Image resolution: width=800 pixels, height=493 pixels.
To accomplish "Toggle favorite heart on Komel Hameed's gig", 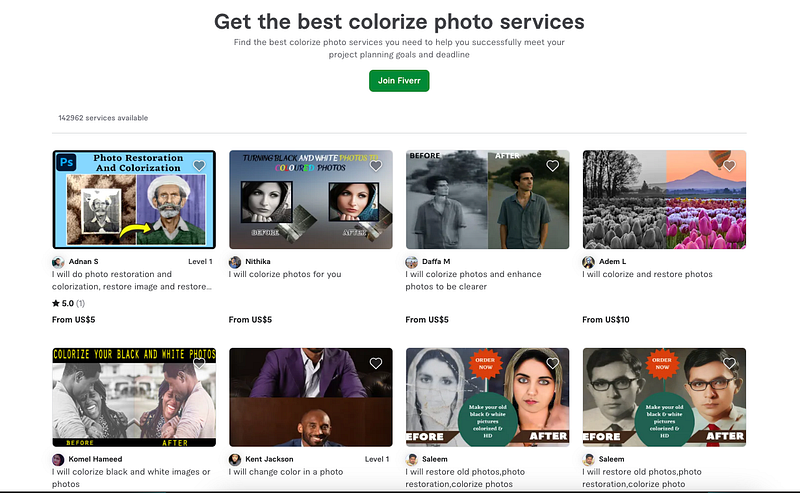I will tap(199, 364).
